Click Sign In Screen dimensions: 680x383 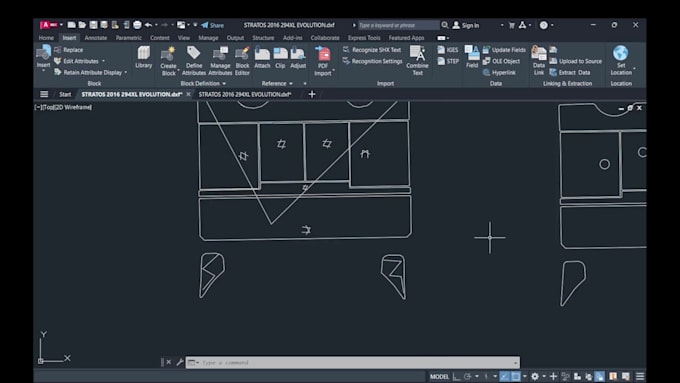click(466, 25)
